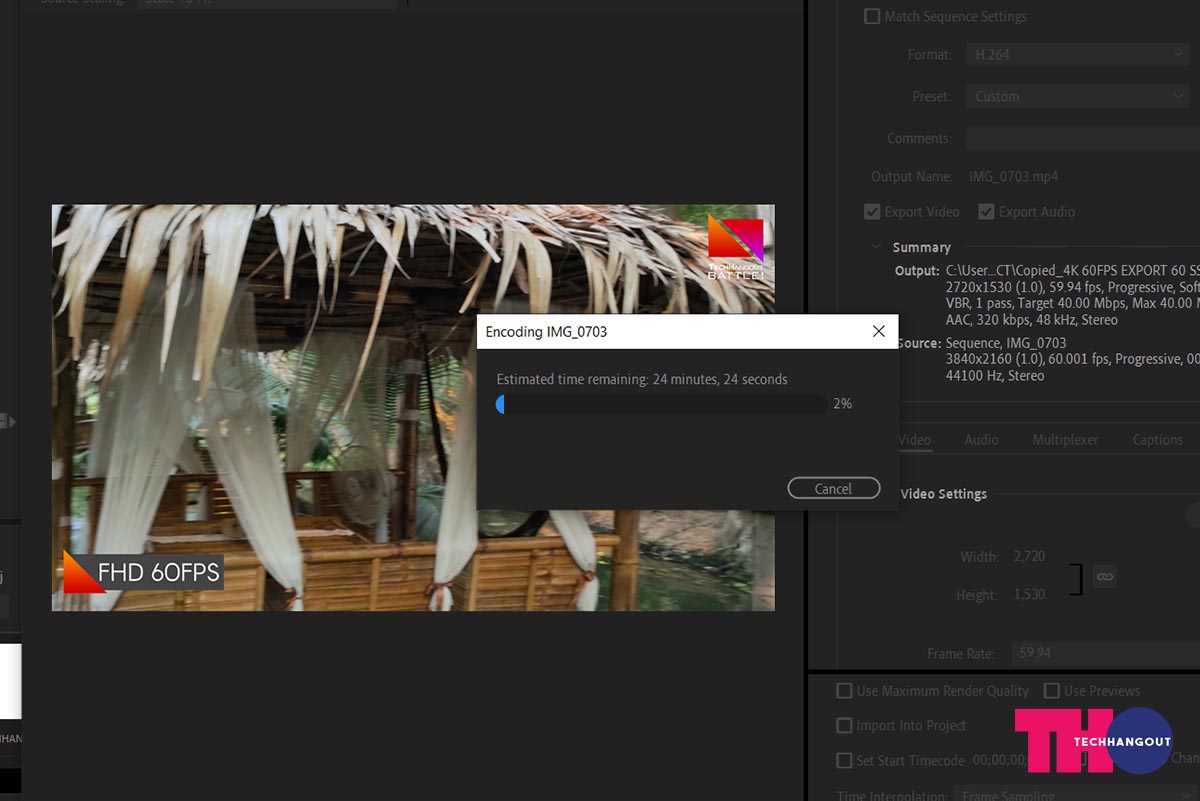
Task: Click the Height value 1,530
Action: pos(1029,594)
